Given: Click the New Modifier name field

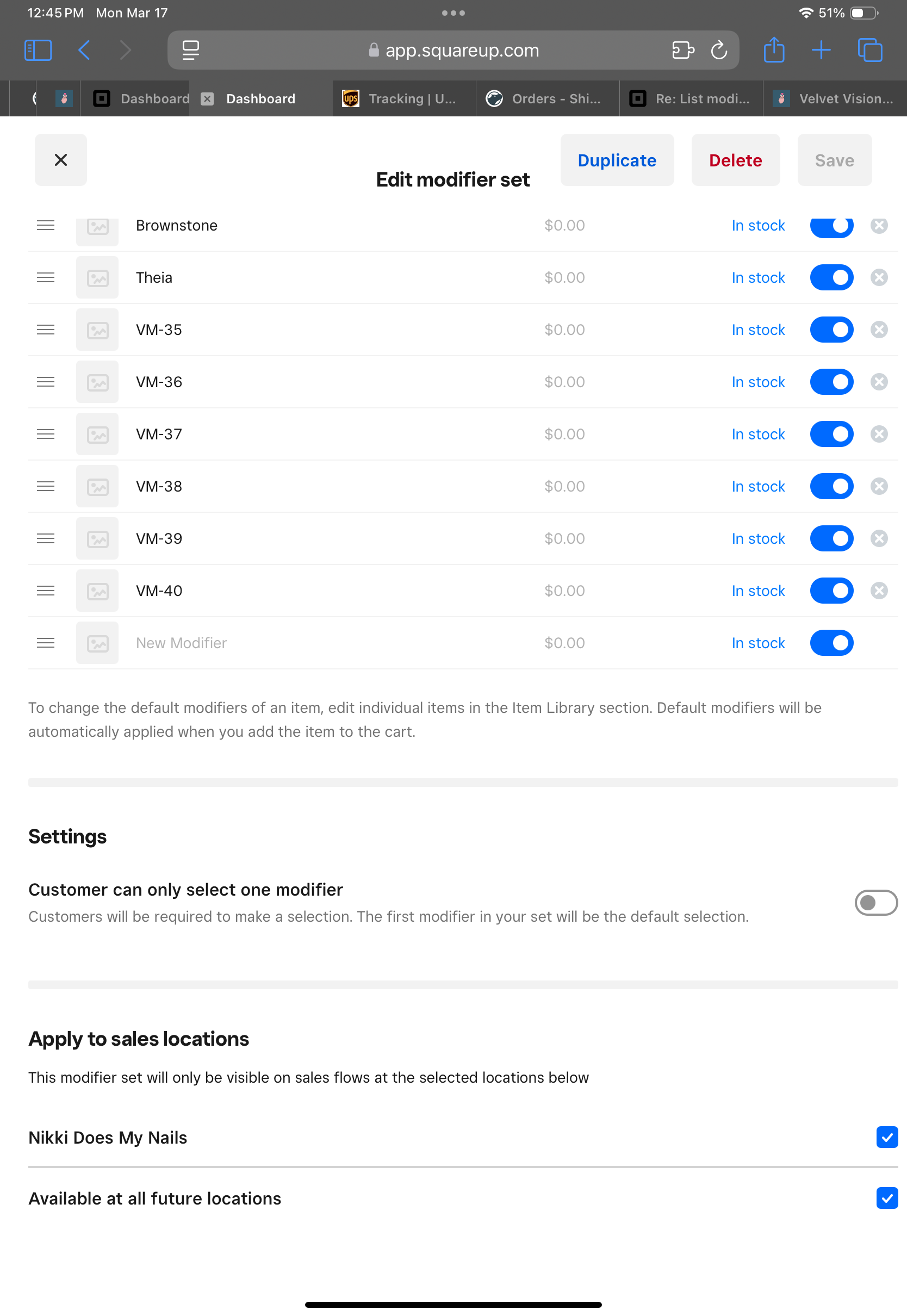Looking at the screenshot, I should [x=284, y=643].
